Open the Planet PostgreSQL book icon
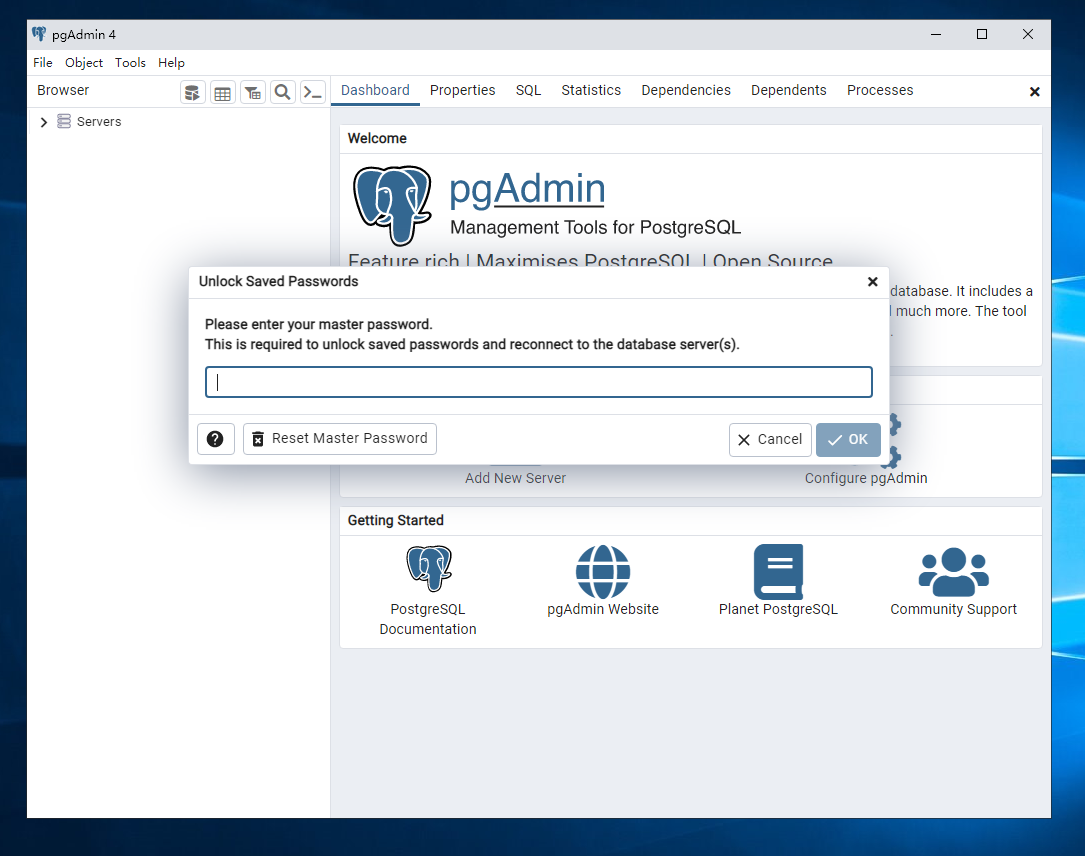 tap(778, 571)
